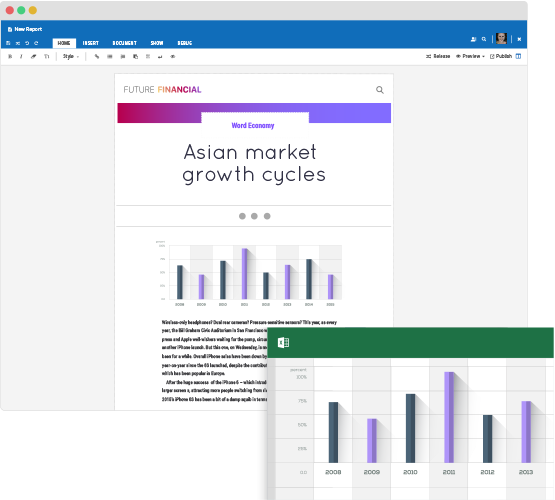Select the third carousel dot

tap(267, 216)
